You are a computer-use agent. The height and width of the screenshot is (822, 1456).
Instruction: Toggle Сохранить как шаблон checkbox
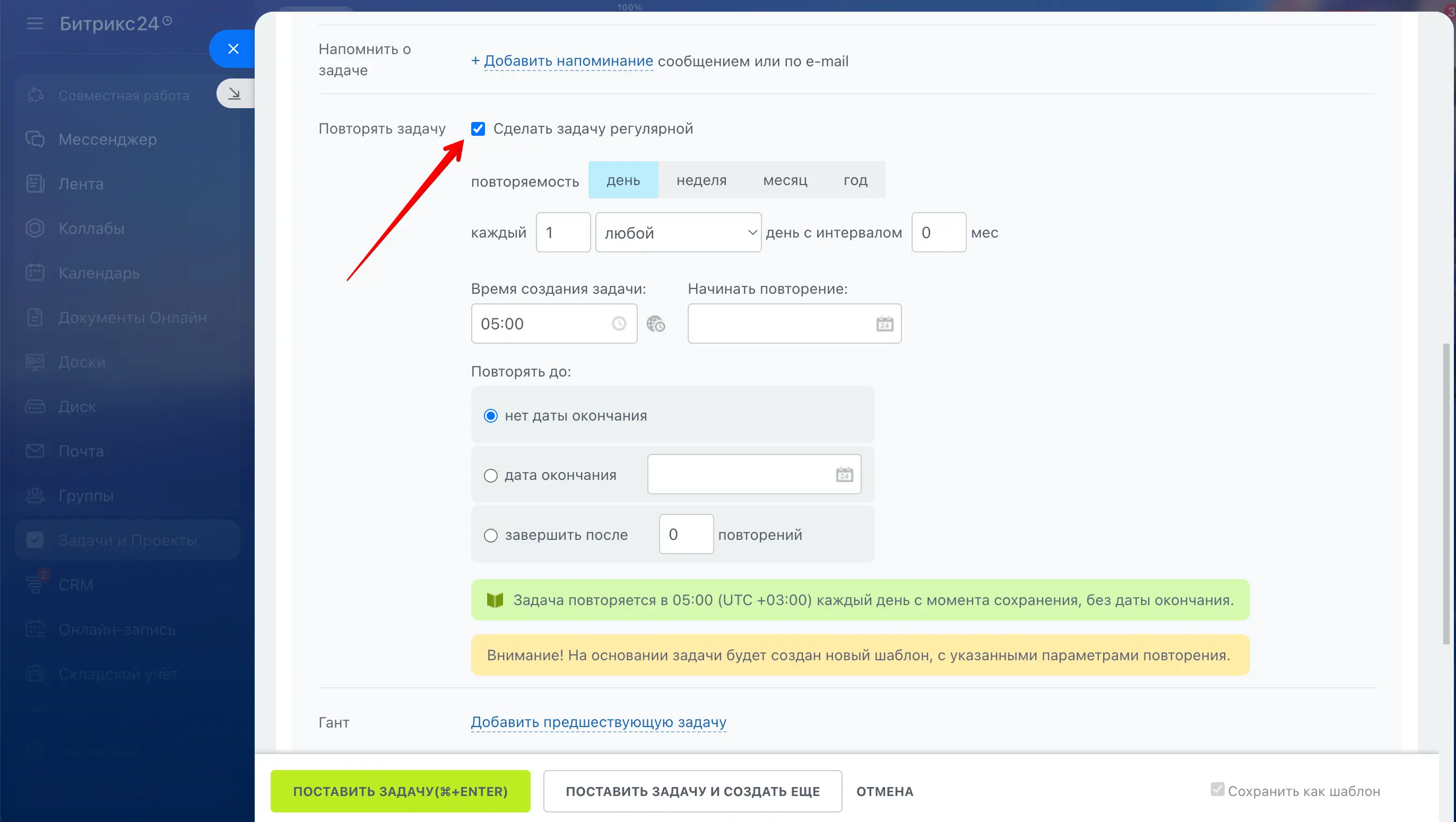pyautogui.click(x=1217, y=789)
